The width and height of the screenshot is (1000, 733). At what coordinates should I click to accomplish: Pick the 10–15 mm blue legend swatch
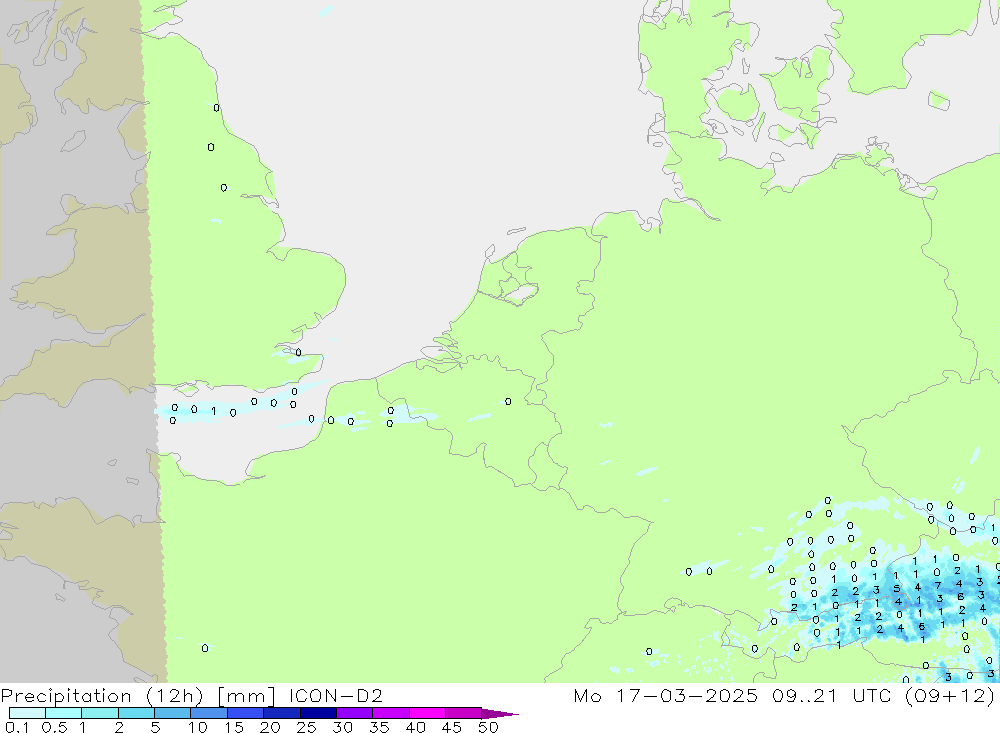pyautogui.click(x=209, y=713)
